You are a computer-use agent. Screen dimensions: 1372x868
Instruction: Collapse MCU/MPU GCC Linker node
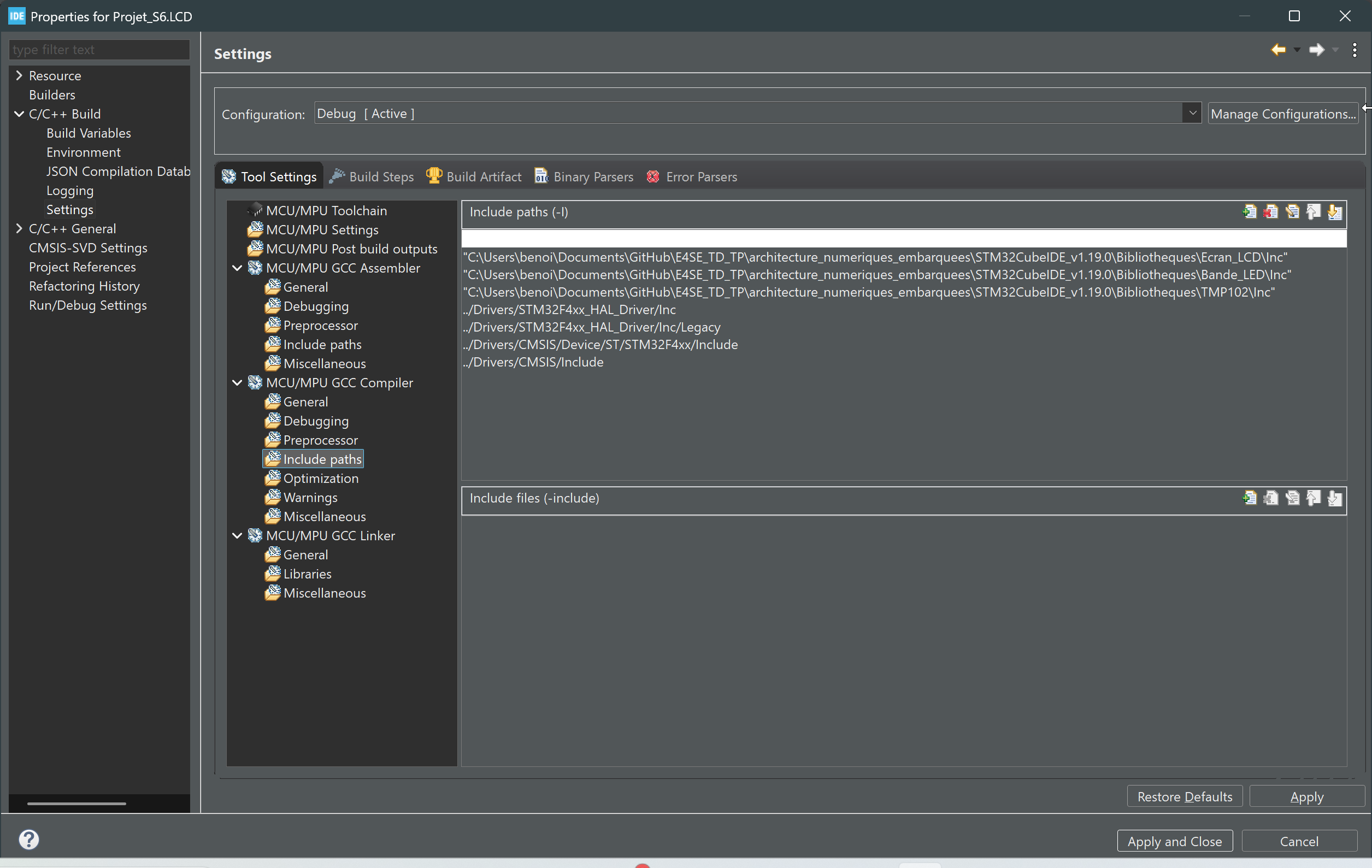click(238, 535)
